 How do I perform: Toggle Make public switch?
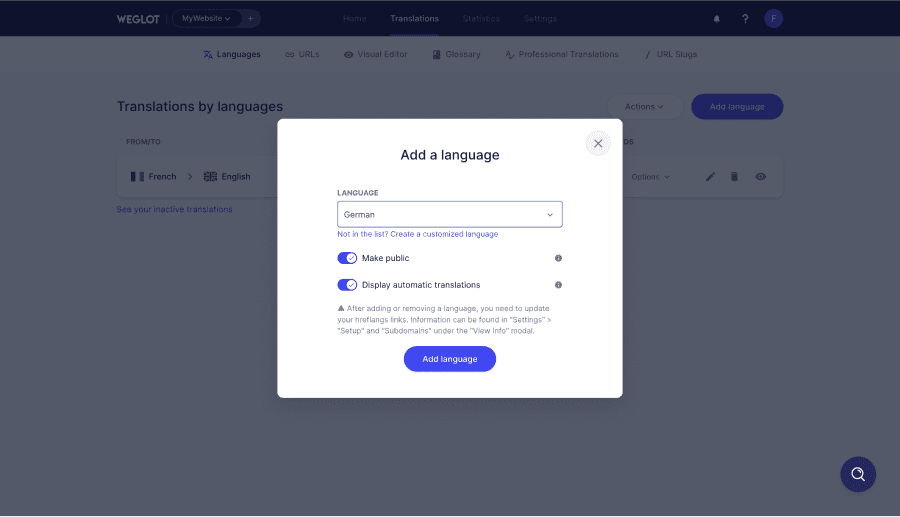[x=347, y=258]
